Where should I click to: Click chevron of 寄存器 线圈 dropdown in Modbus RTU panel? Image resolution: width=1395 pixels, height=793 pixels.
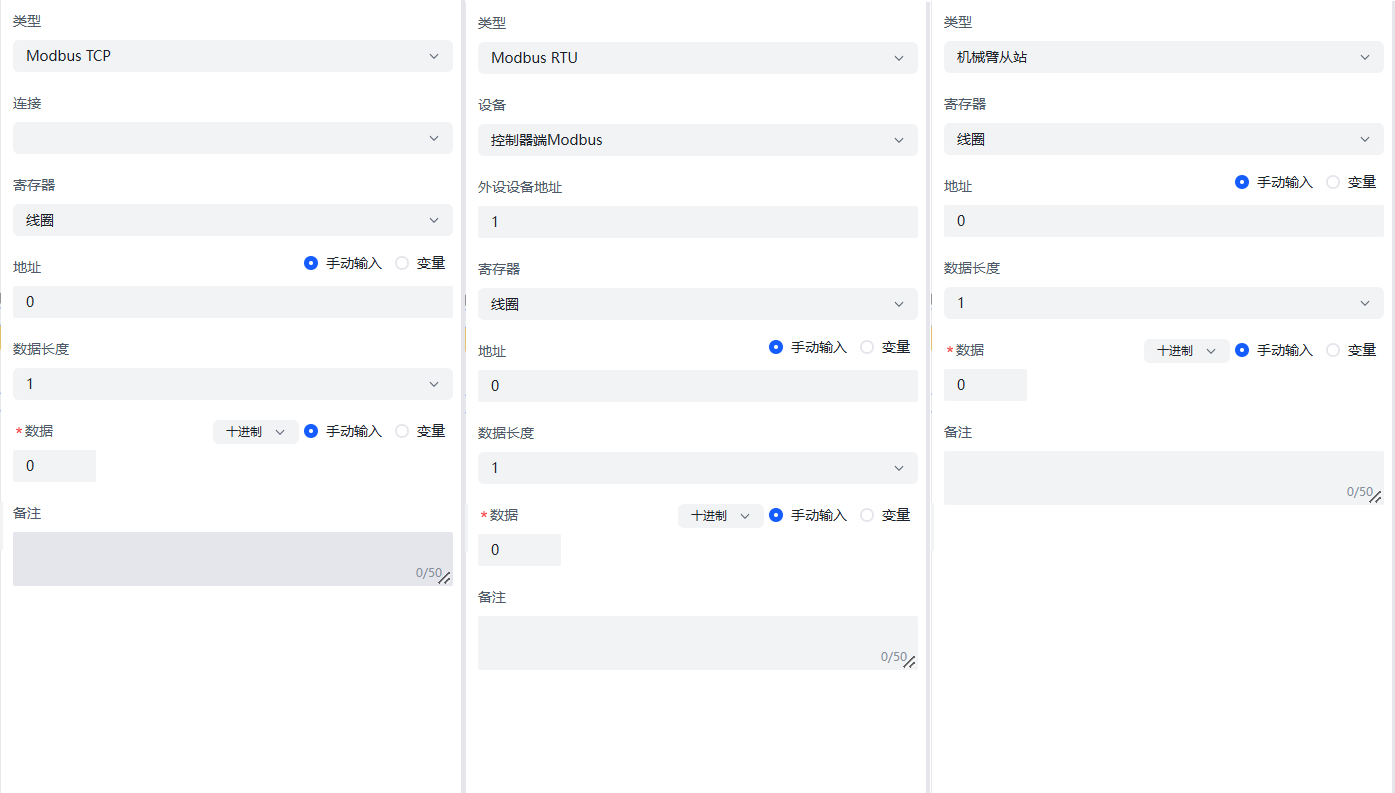899,304
